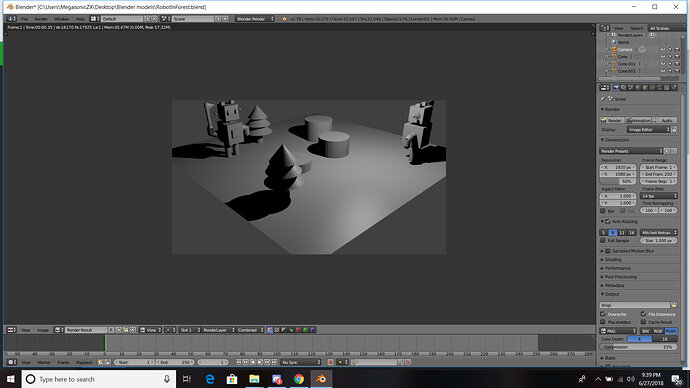Open the Combined pass dropdown
The width and height of the screenshot is (690, 388).
250,330
